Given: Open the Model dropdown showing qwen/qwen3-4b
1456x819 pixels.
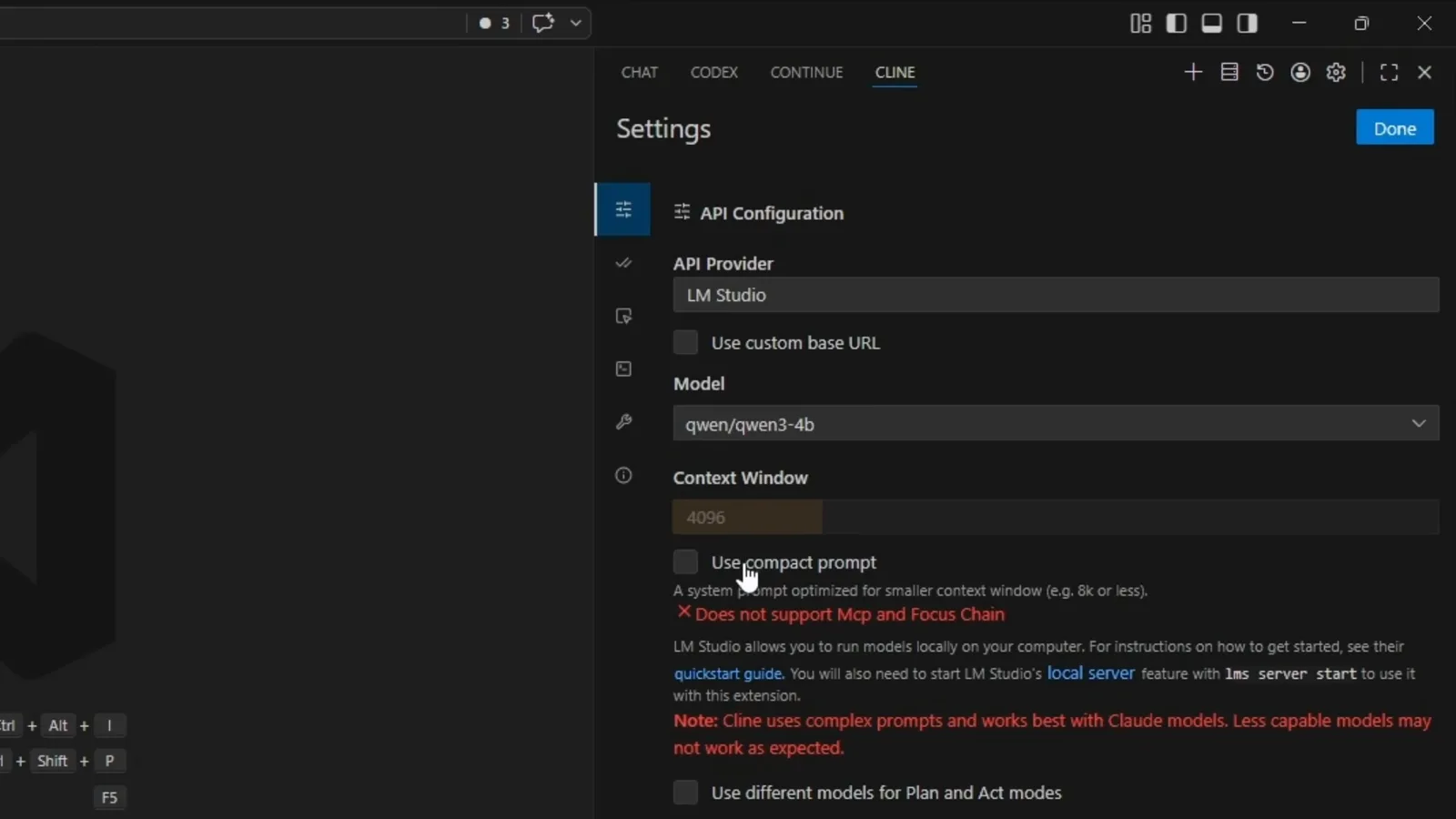Looking at the screenshot, I should tap(1056, 423).
